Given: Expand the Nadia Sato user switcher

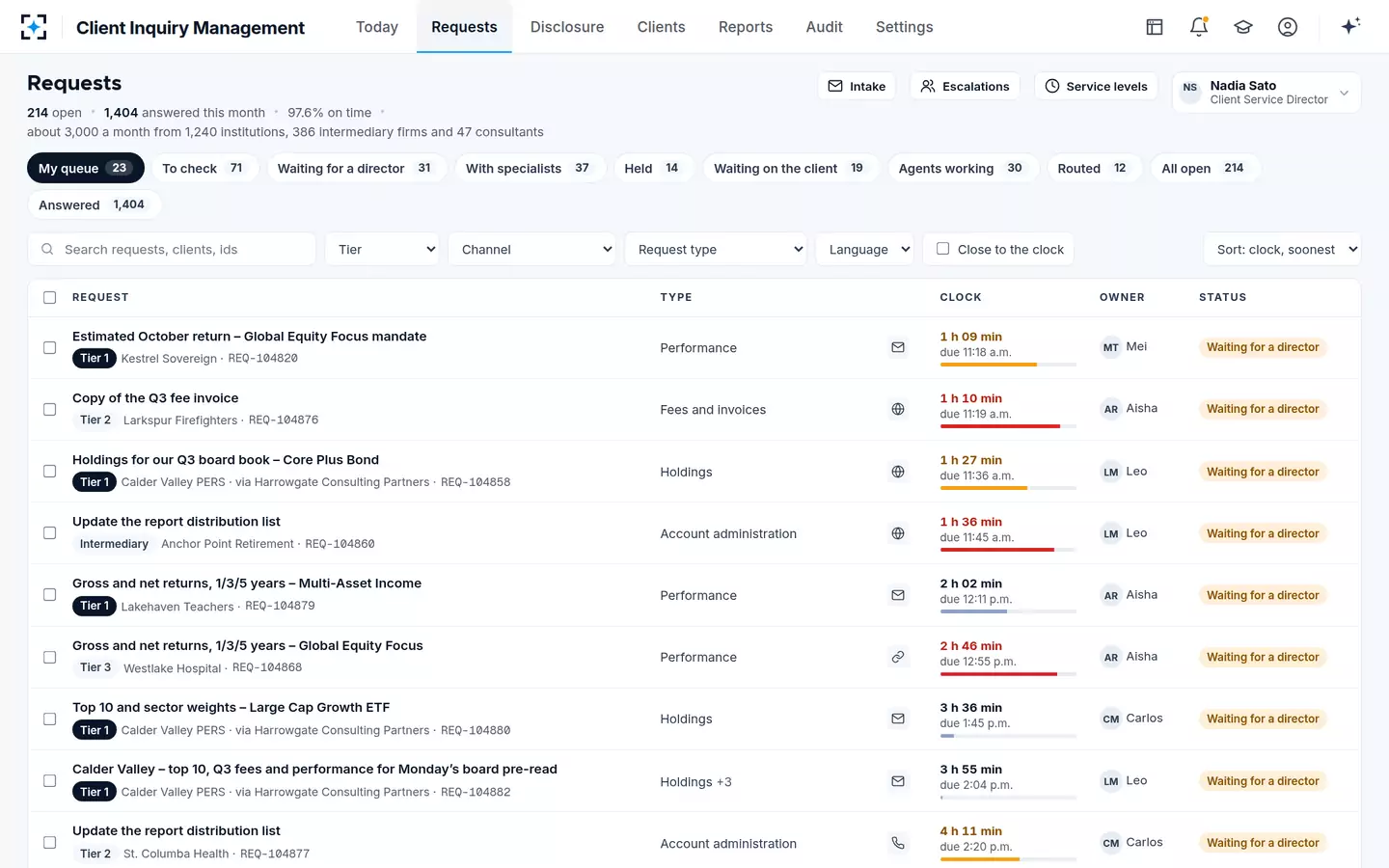Looking at the screenshot, I should (x=1266, y=93).
